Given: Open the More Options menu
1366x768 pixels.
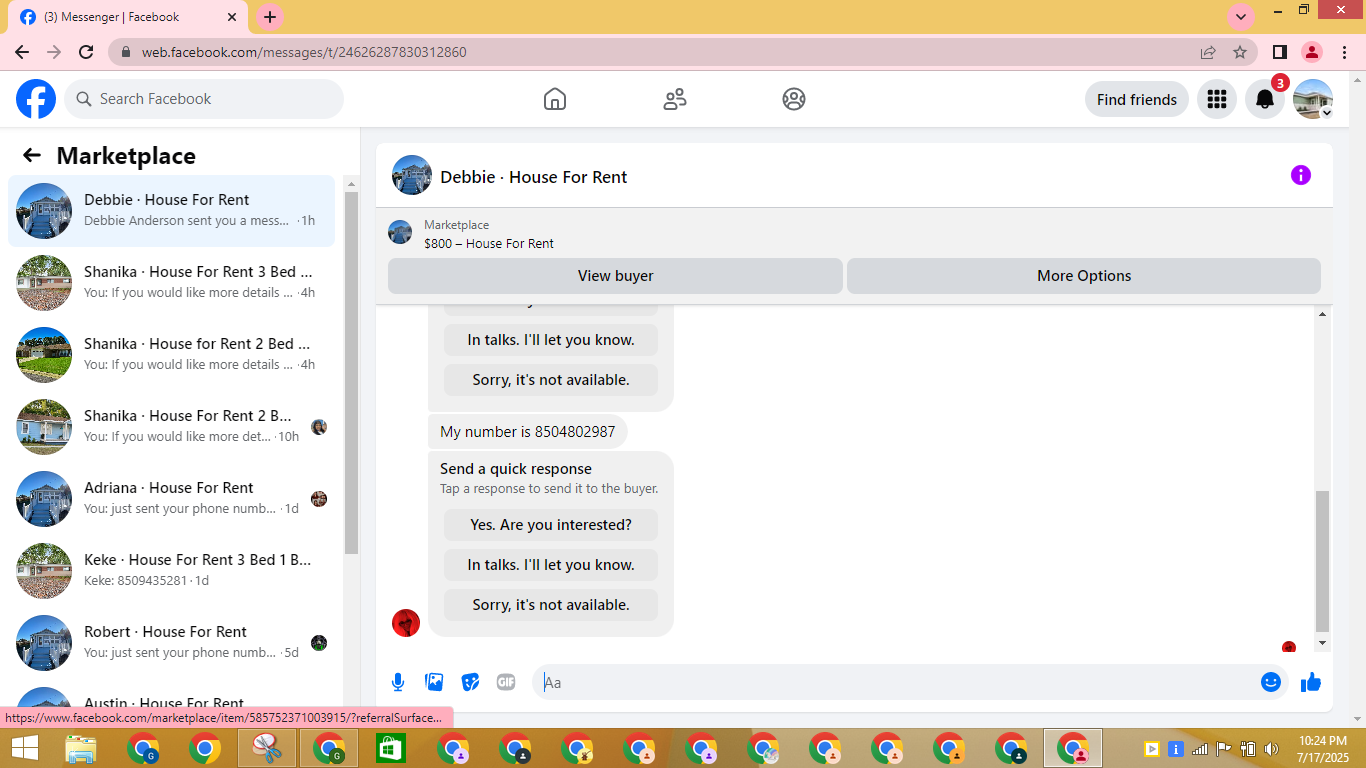Looking at the screenshot, I should [x=1084, y=276].
